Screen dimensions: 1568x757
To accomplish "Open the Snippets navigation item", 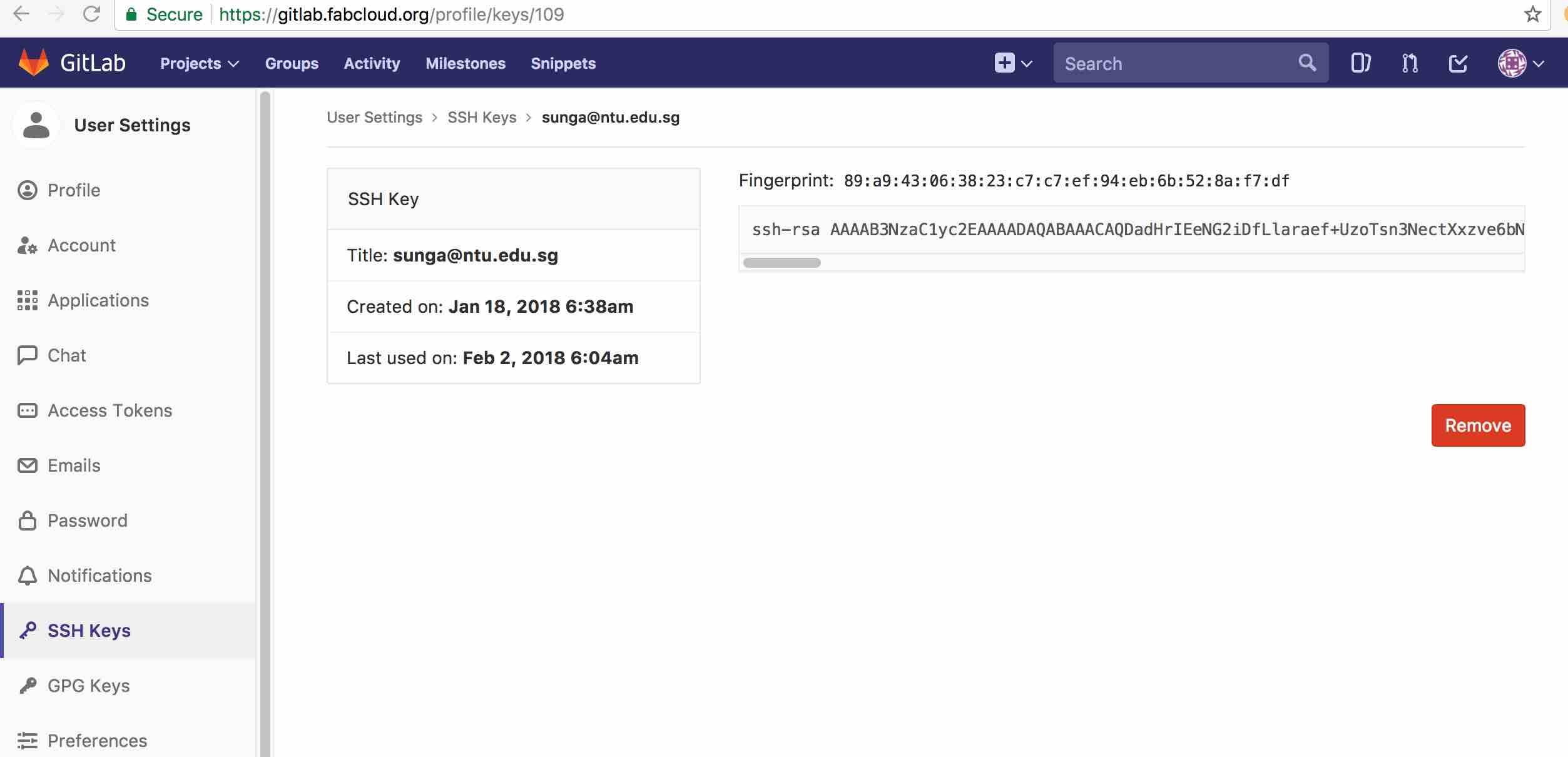I will pyautogui.click(x=563, y=63).
